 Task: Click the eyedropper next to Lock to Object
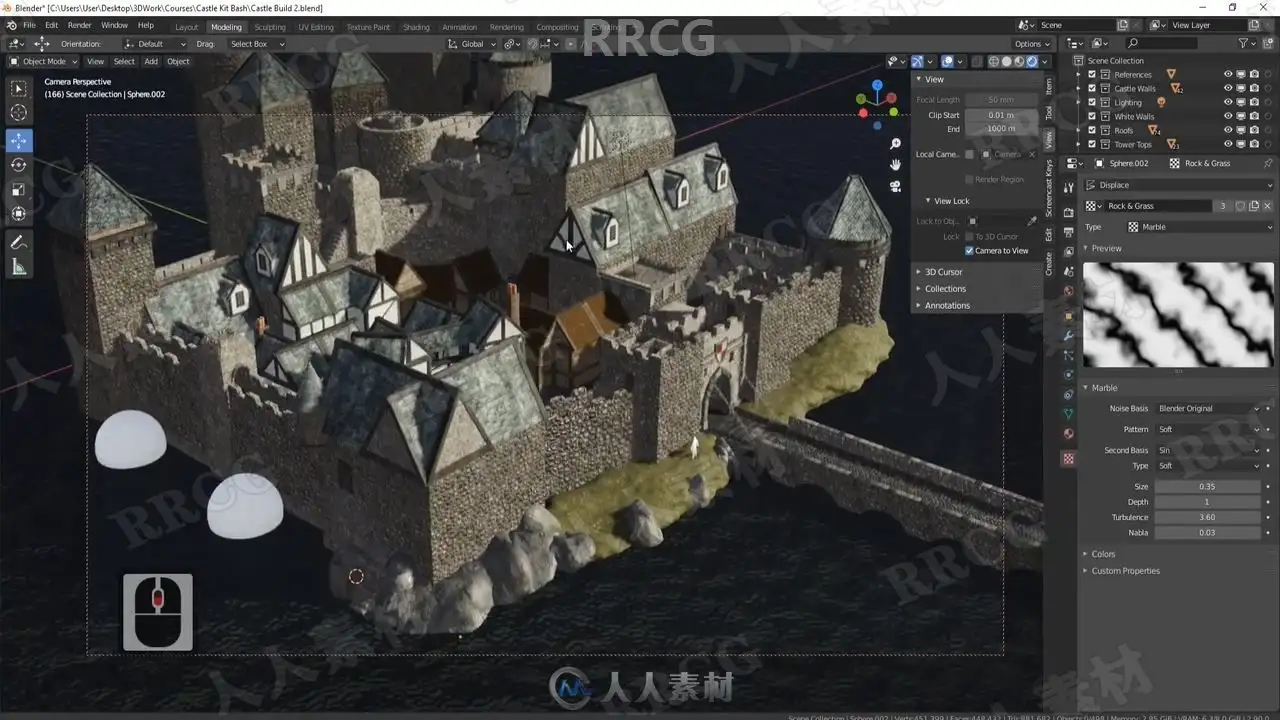tap(1032, 221)
